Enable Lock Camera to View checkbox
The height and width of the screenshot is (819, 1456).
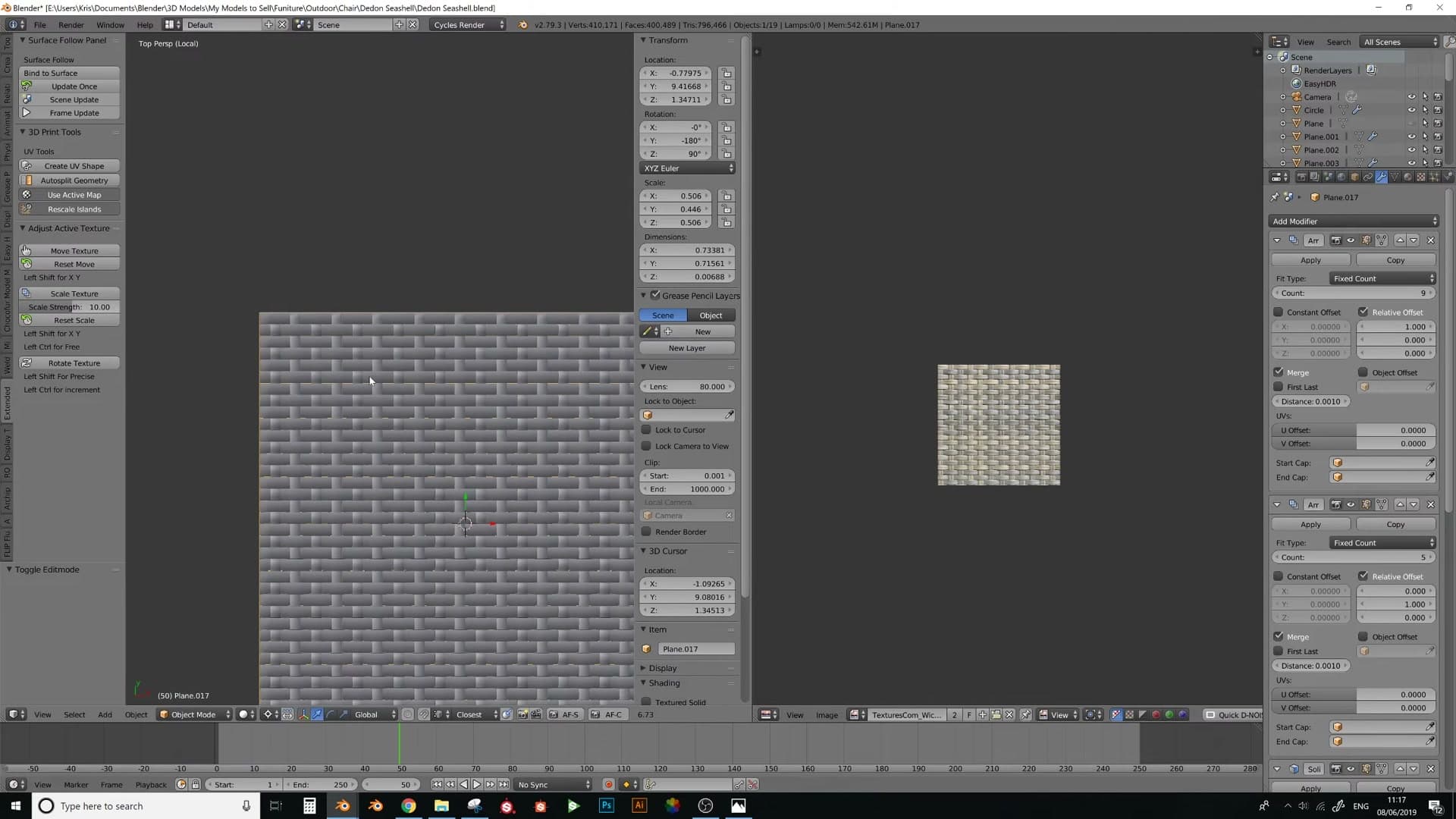point(646,446)
